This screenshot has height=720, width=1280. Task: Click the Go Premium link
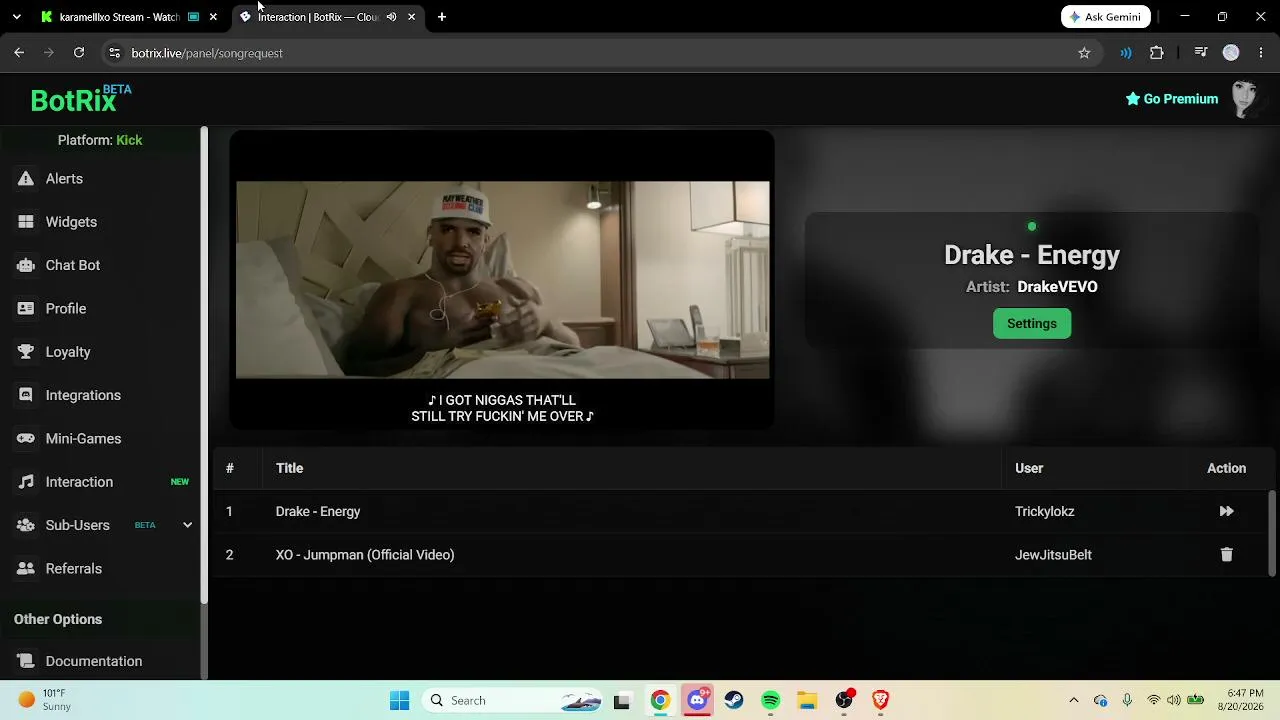(x=1172, y=99)
